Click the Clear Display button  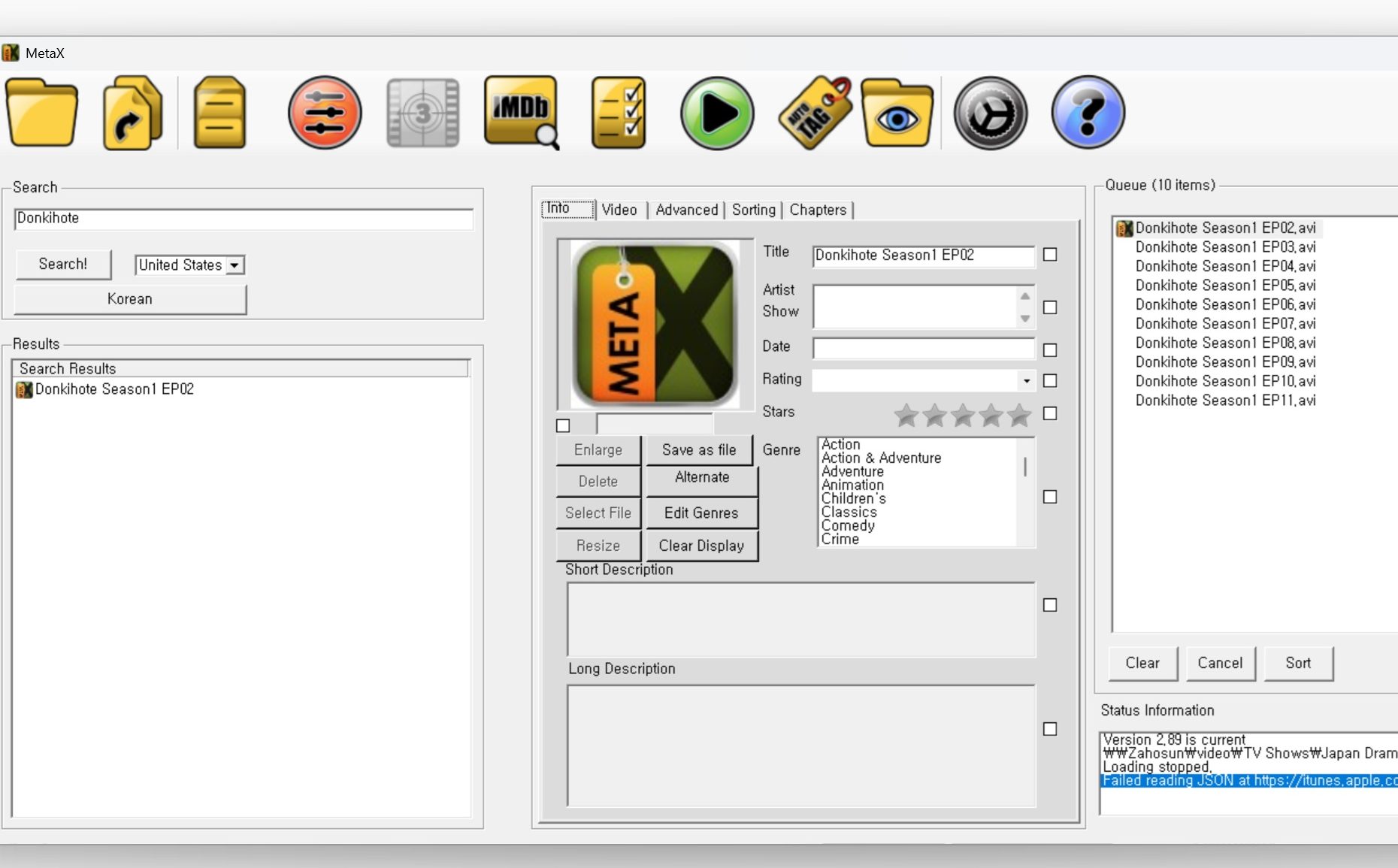(x=702, y=546)
